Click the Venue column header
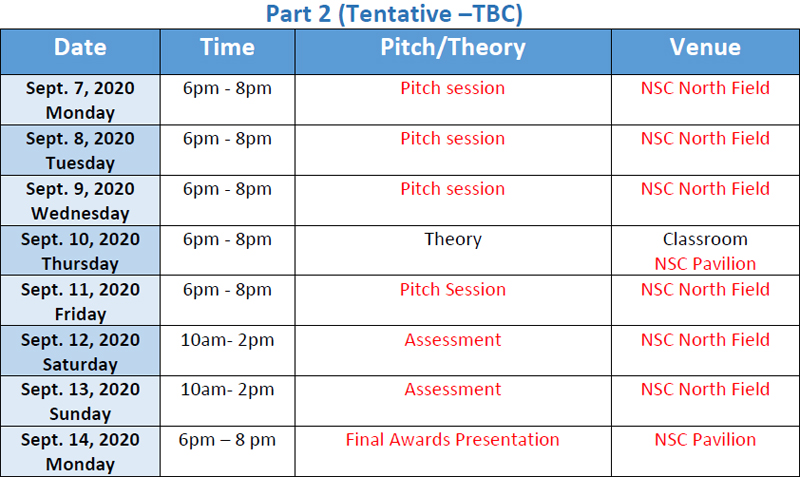 tap(705, 48)
